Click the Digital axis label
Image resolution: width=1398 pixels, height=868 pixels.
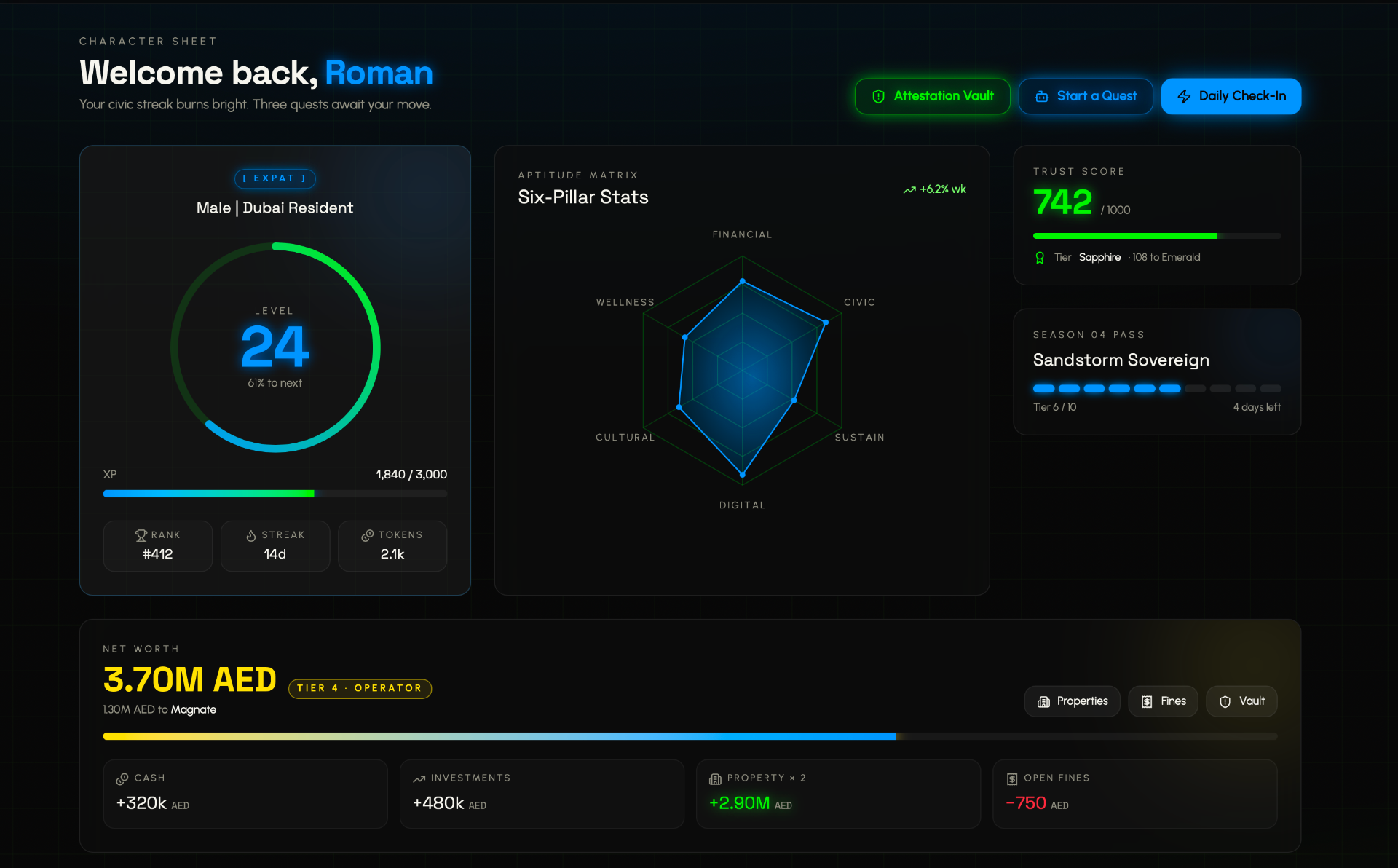742,505
